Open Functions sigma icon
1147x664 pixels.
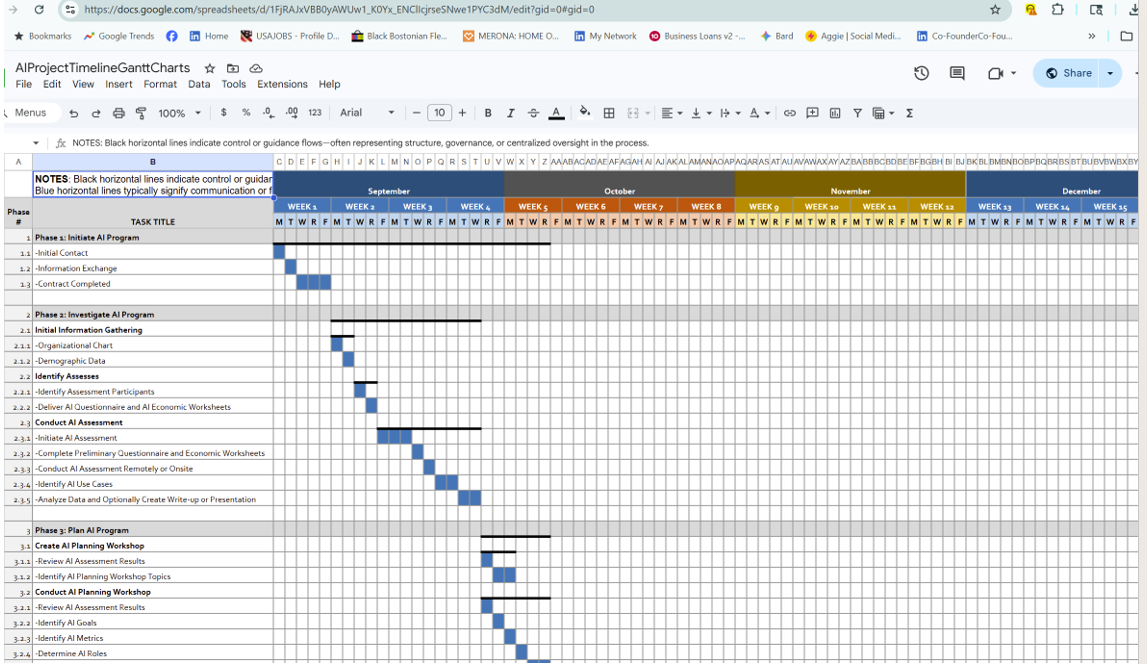click(x=909, y=113)
